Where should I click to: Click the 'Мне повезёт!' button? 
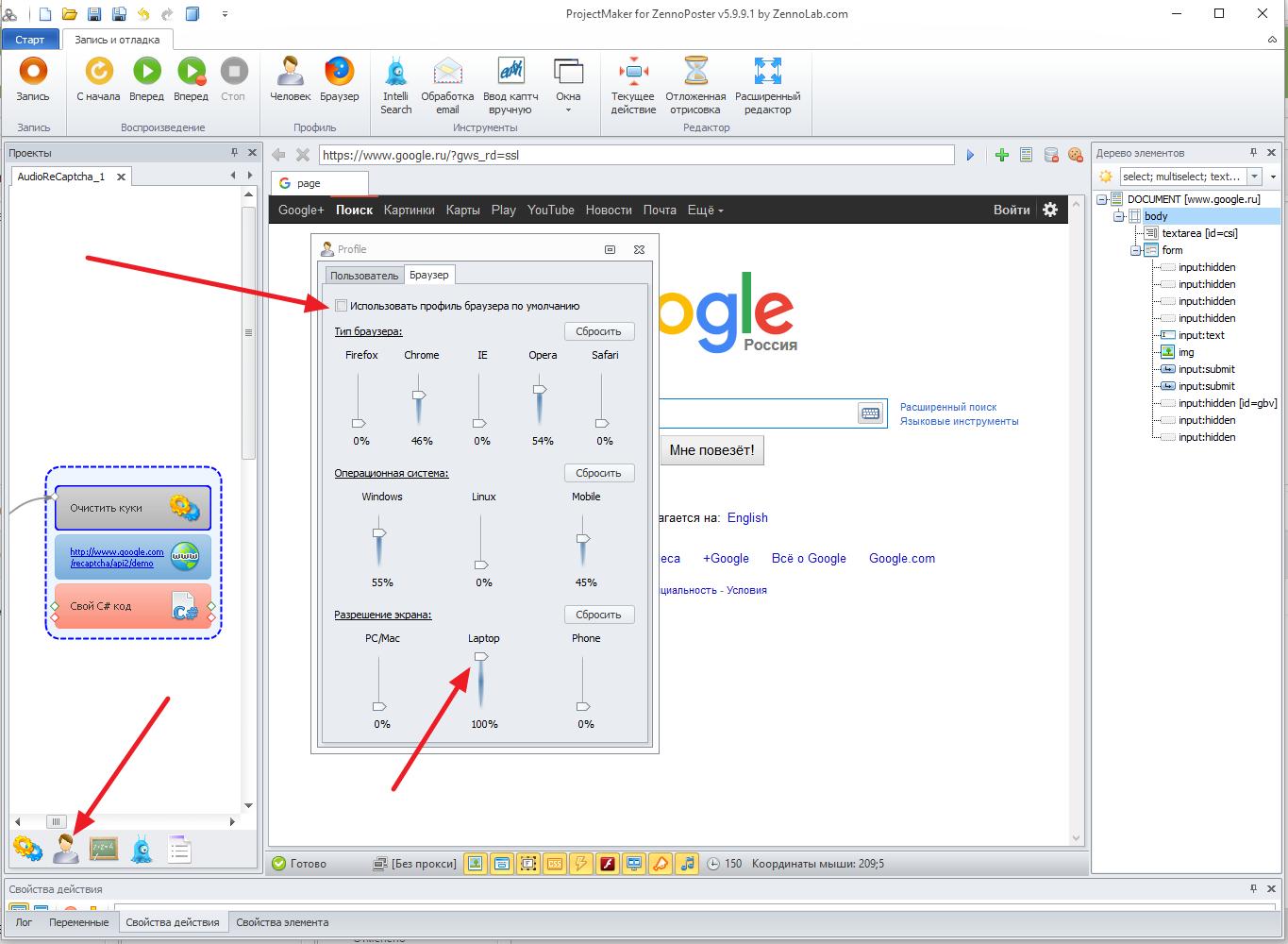(711, 450)
